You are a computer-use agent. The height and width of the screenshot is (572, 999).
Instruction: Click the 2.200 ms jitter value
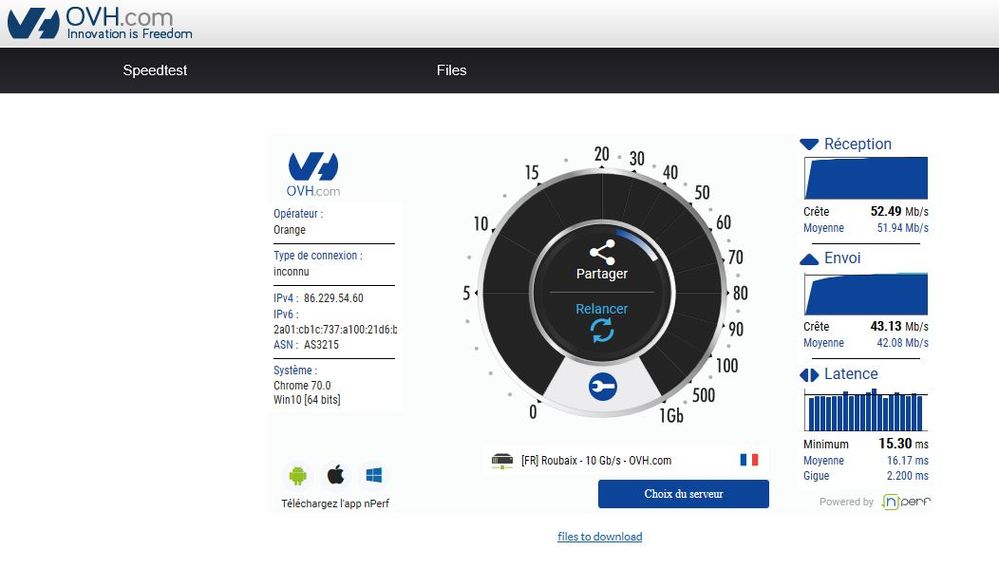pos(907,476)
